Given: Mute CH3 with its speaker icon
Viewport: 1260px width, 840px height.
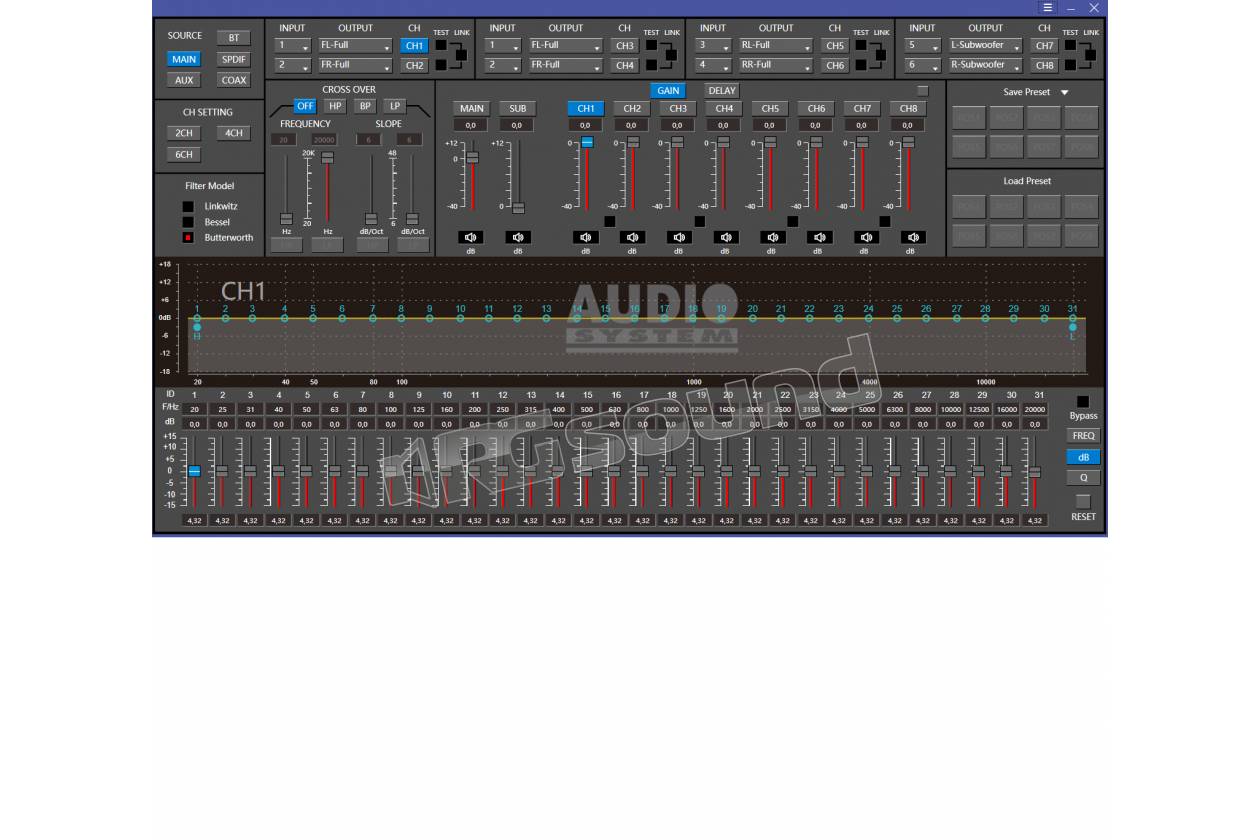Looking at the screenshot, I should pos(678,237).
